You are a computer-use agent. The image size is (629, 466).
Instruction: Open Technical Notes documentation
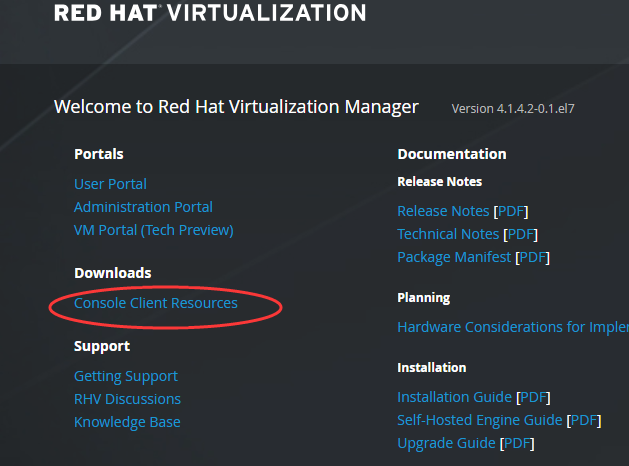[448, 234]
